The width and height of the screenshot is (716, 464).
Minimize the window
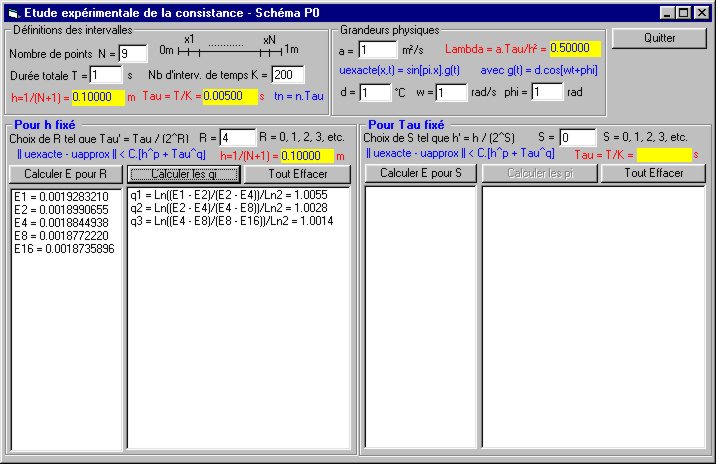coord(668,13)
